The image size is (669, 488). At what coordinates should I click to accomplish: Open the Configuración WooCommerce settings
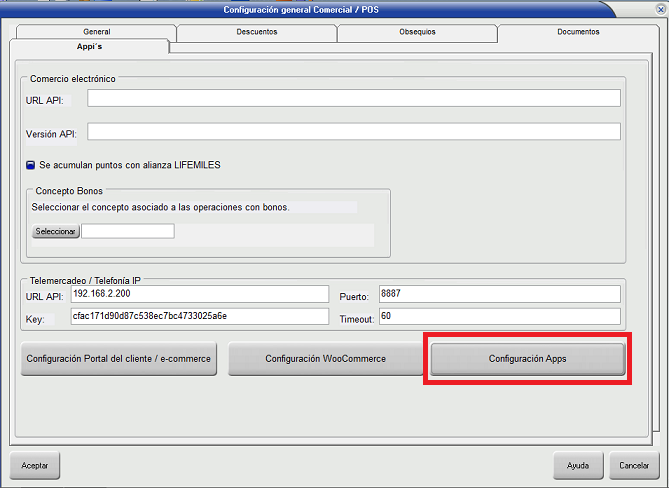pos(325,359)
